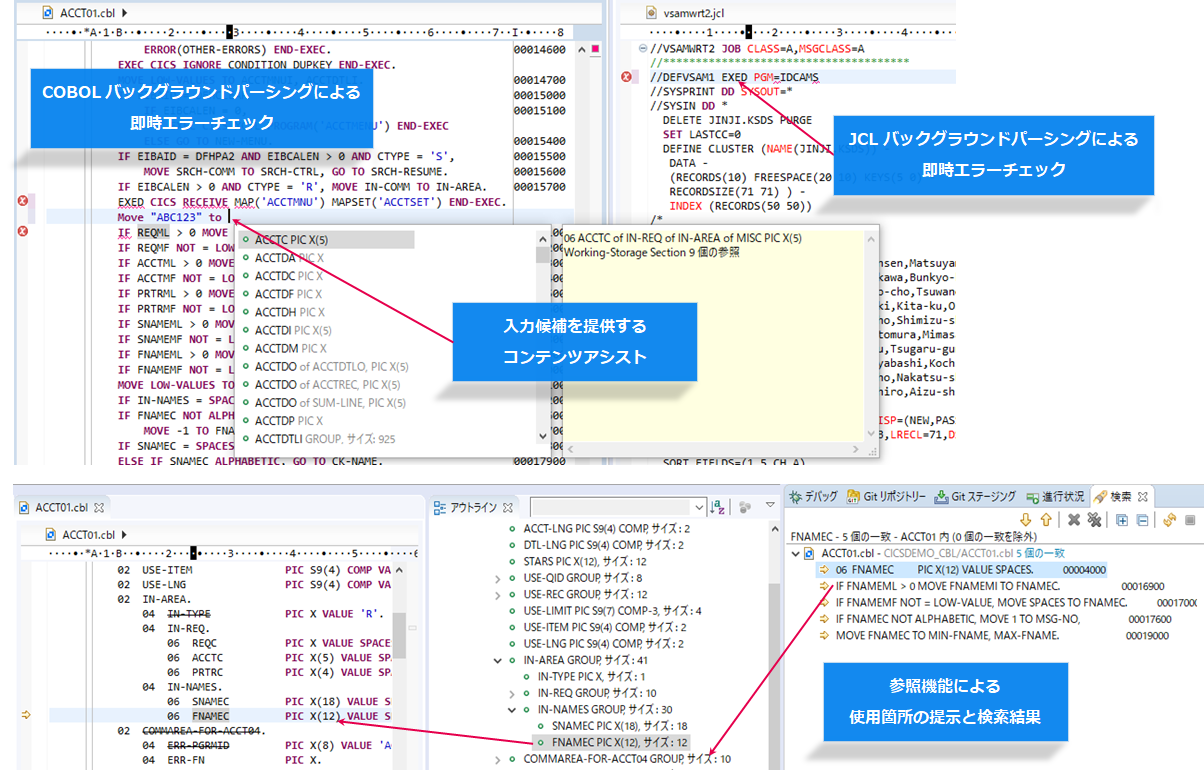1204x770 pixels.
Task: Close the 検索 tab
Action: point(1145,496)
